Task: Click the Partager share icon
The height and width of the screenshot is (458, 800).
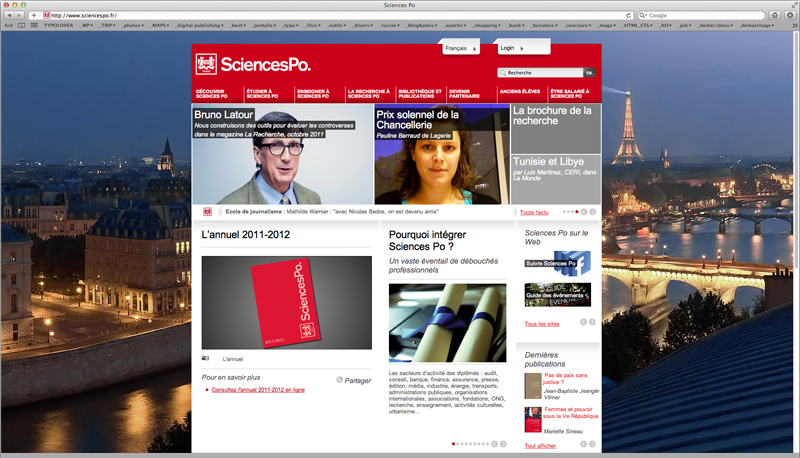Action: point(339,380)
